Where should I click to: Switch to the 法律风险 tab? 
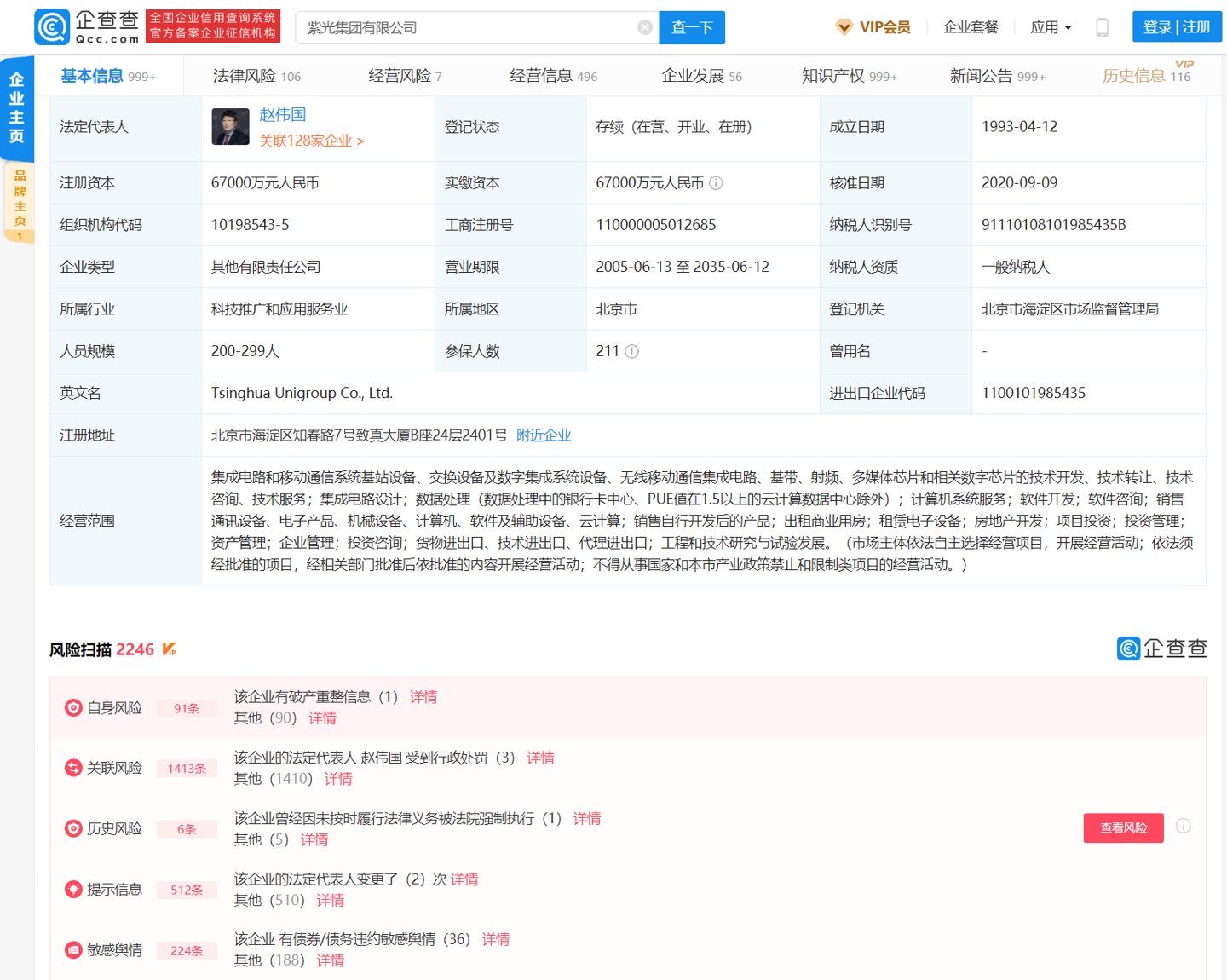[256, 76]
